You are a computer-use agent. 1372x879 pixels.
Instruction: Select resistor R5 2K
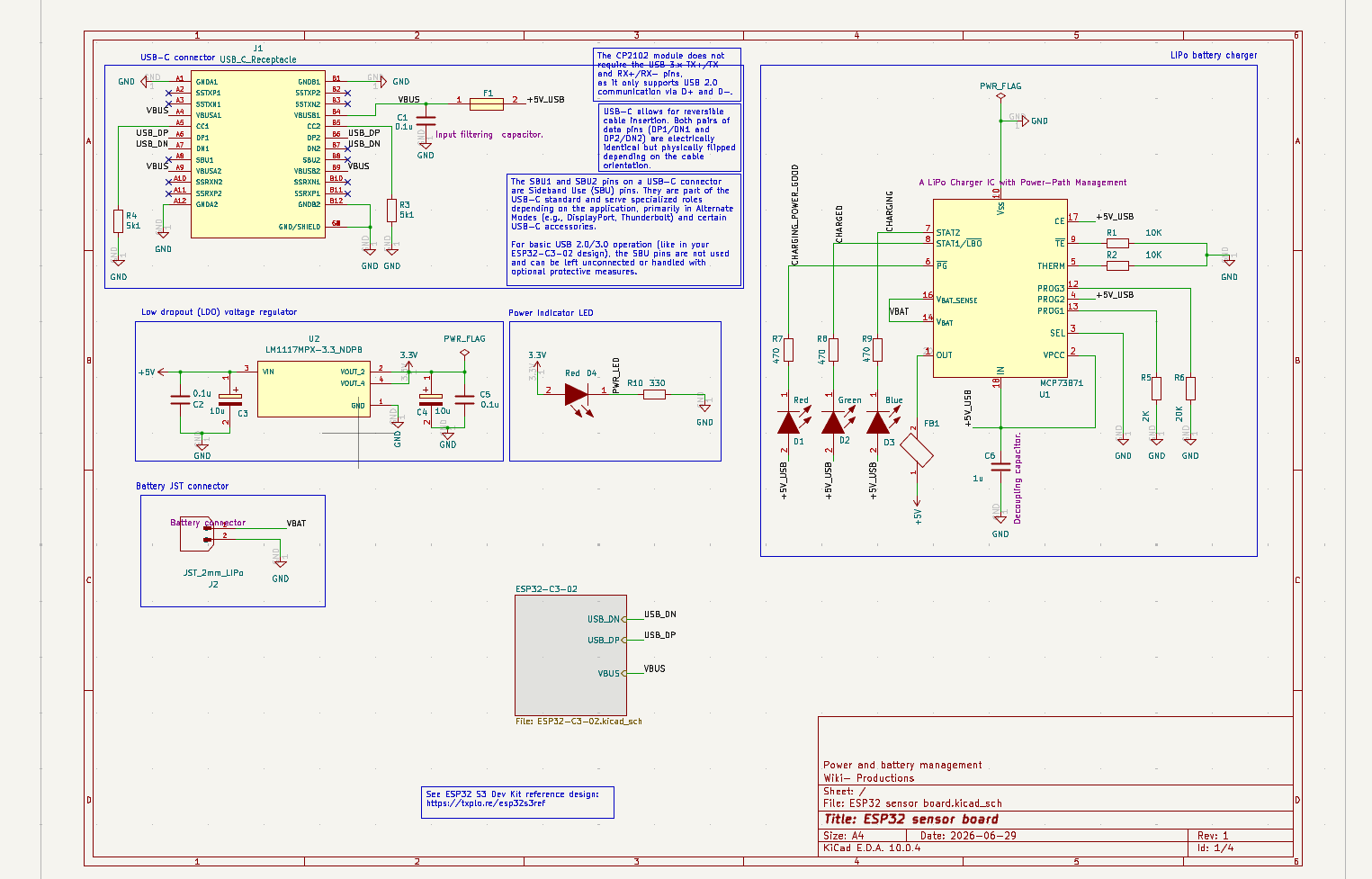1156,388
